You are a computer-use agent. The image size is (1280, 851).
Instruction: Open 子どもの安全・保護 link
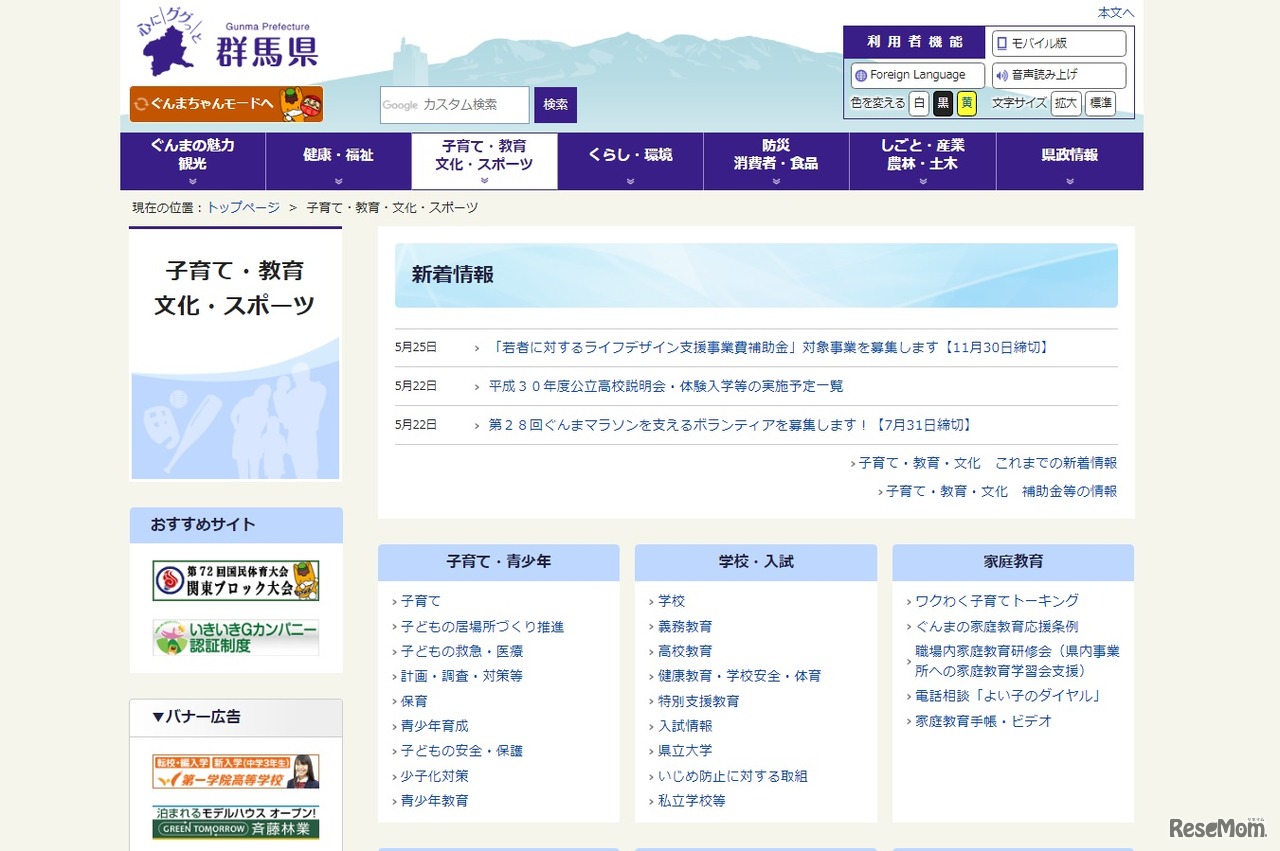(x=462, y=751)
